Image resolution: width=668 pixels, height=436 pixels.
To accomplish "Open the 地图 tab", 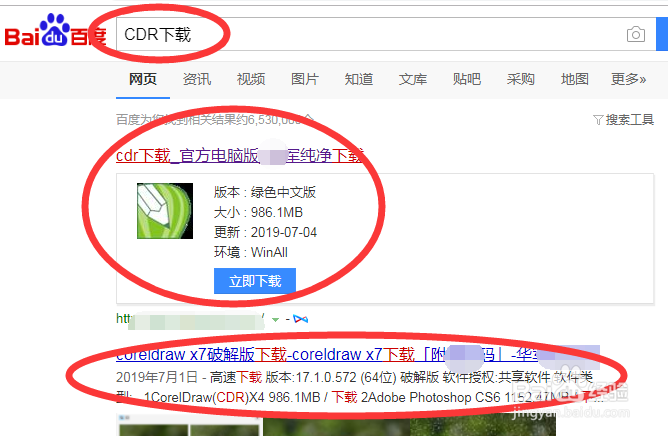I will click(x=575, y=79).
